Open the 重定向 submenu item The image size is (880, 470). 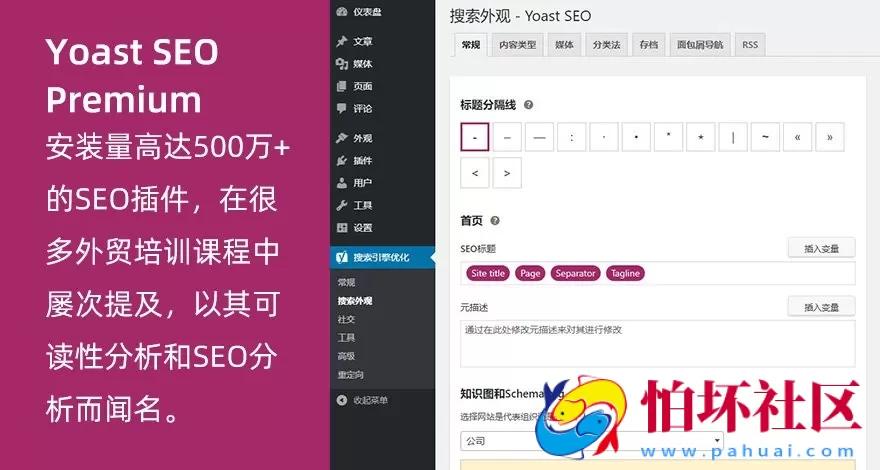tap(351, 375)
